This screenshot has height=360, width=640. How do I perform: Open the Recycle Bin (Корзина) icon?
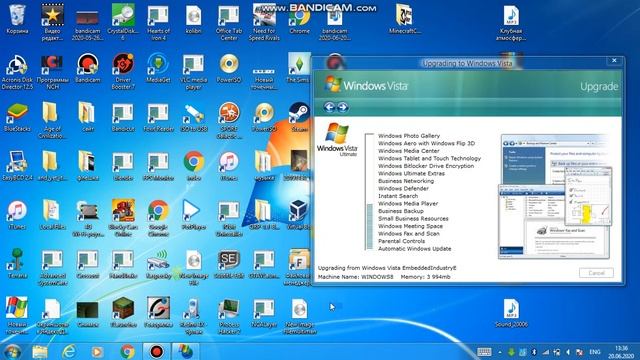tap(17, 19)
